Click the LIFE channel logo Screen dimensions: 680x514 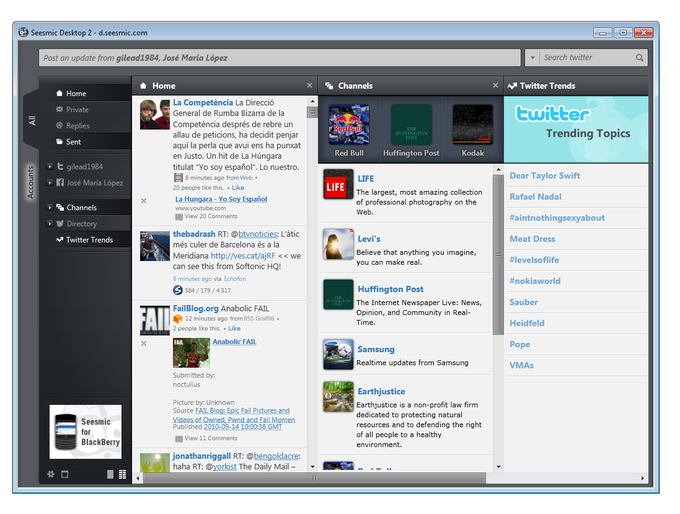tap(338, 184)
